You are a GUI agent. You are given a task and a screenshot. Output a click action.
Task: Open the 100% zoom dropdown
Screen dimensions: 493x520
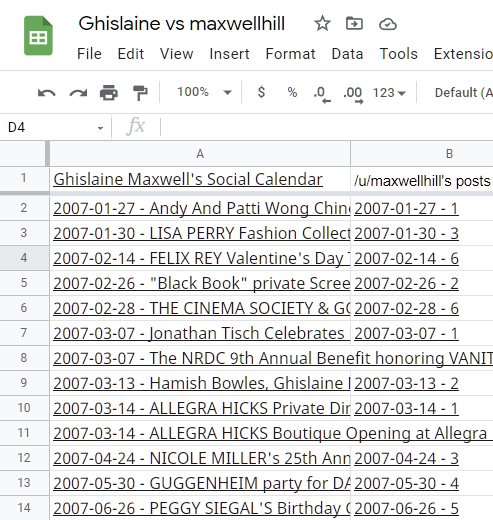point(204,92)
